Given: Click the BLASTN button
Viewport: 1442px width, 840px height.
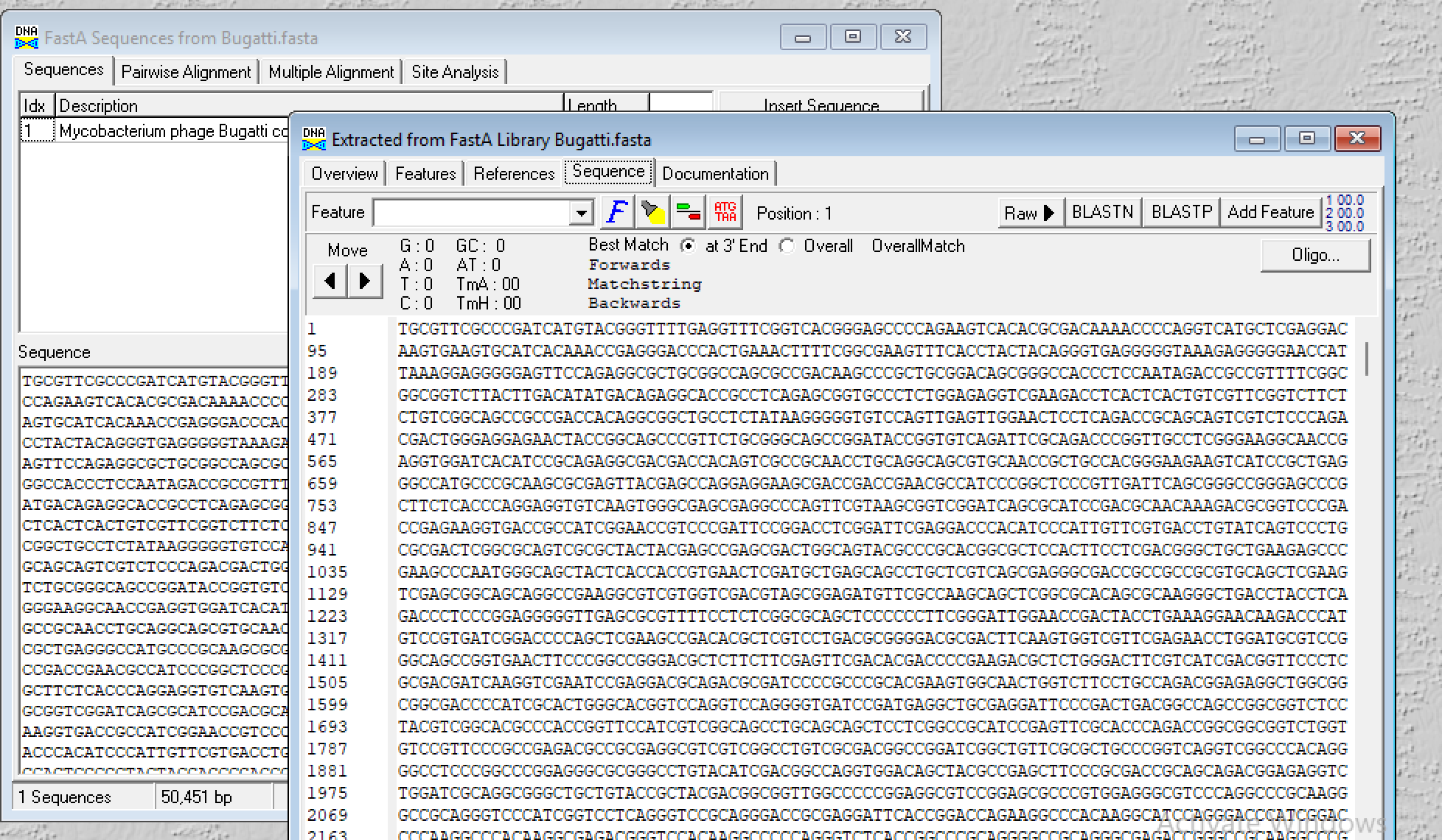Looking at the screenshot, I should click(1102, 212).
